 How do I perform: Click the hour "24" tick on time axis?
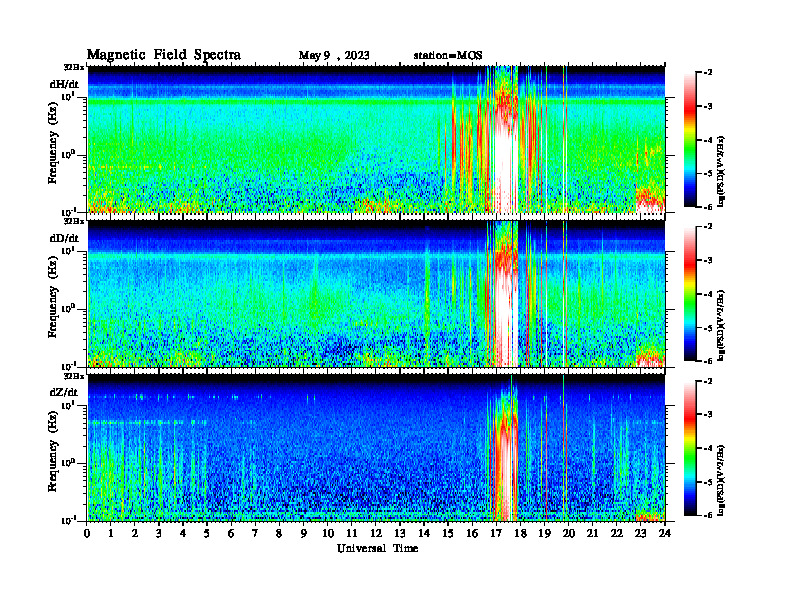tap(665, 534)
